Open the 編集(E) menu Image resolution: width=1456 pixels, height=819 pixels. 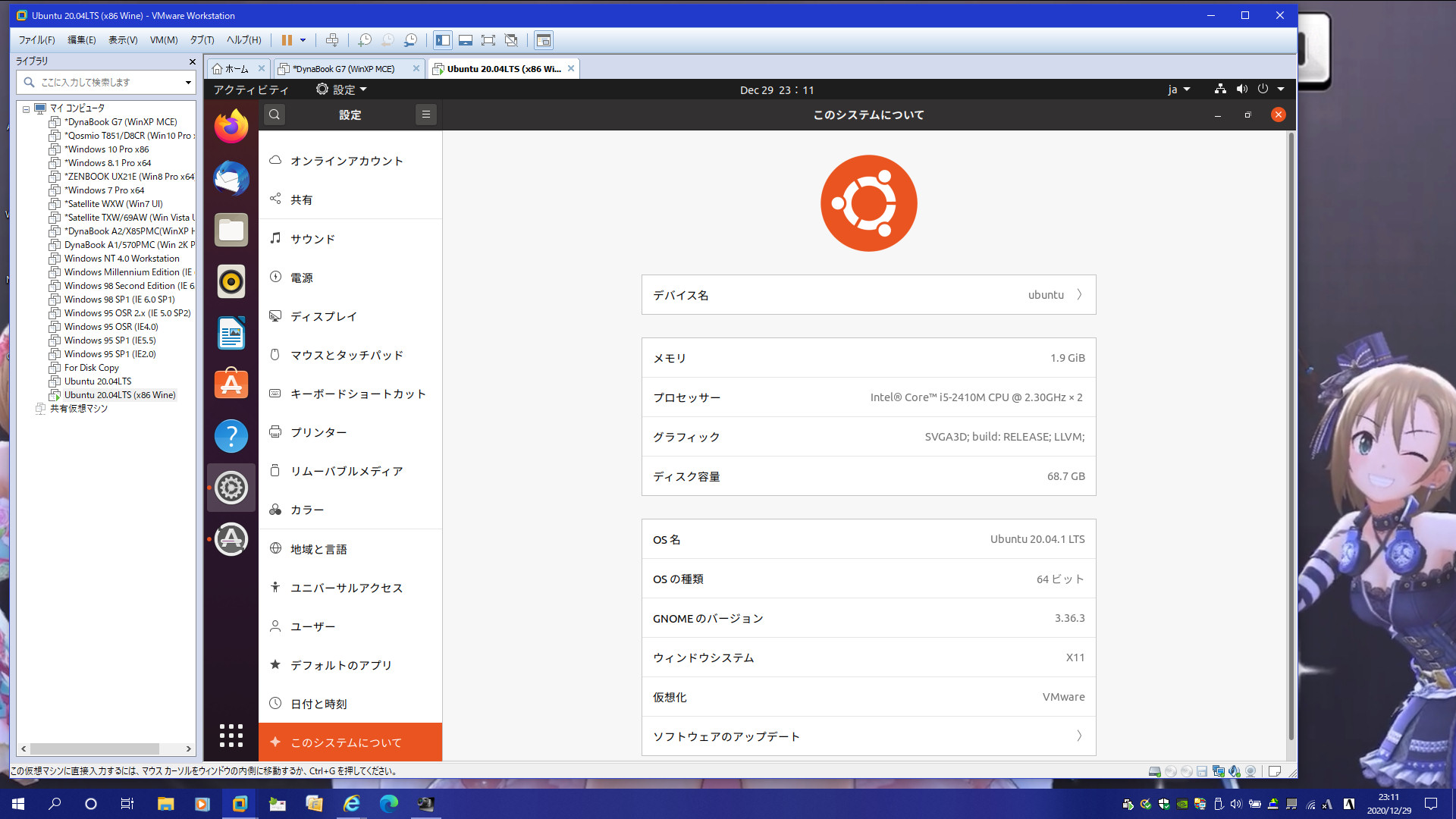coord(81,40)
